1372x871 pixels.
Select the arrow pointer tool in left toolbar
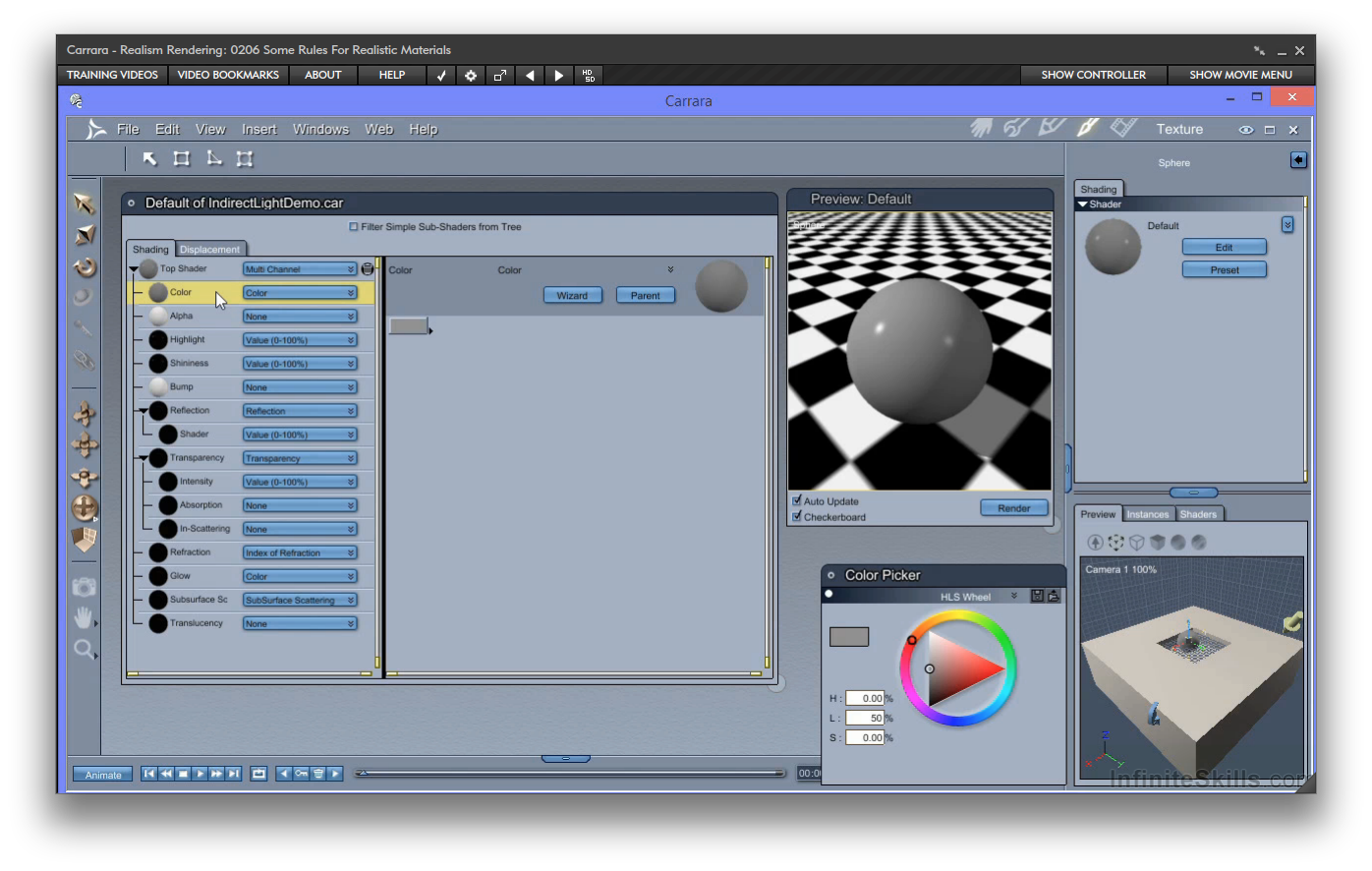[85, 203]
